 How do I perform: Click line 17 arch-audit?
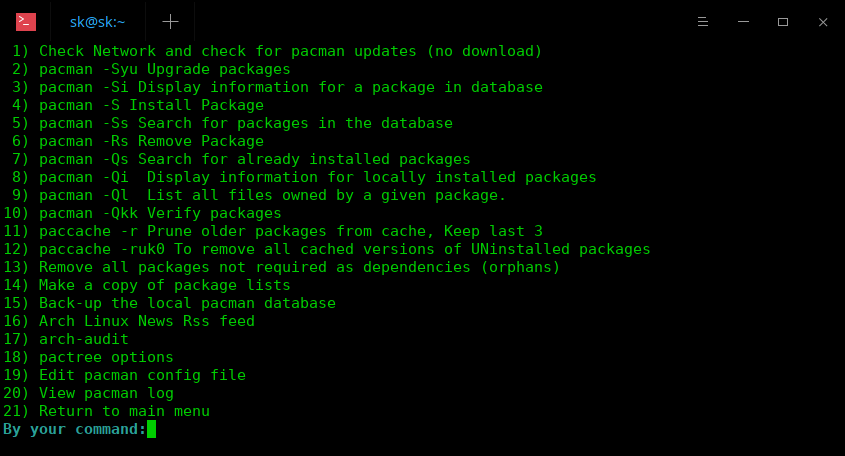click(66, 339)
